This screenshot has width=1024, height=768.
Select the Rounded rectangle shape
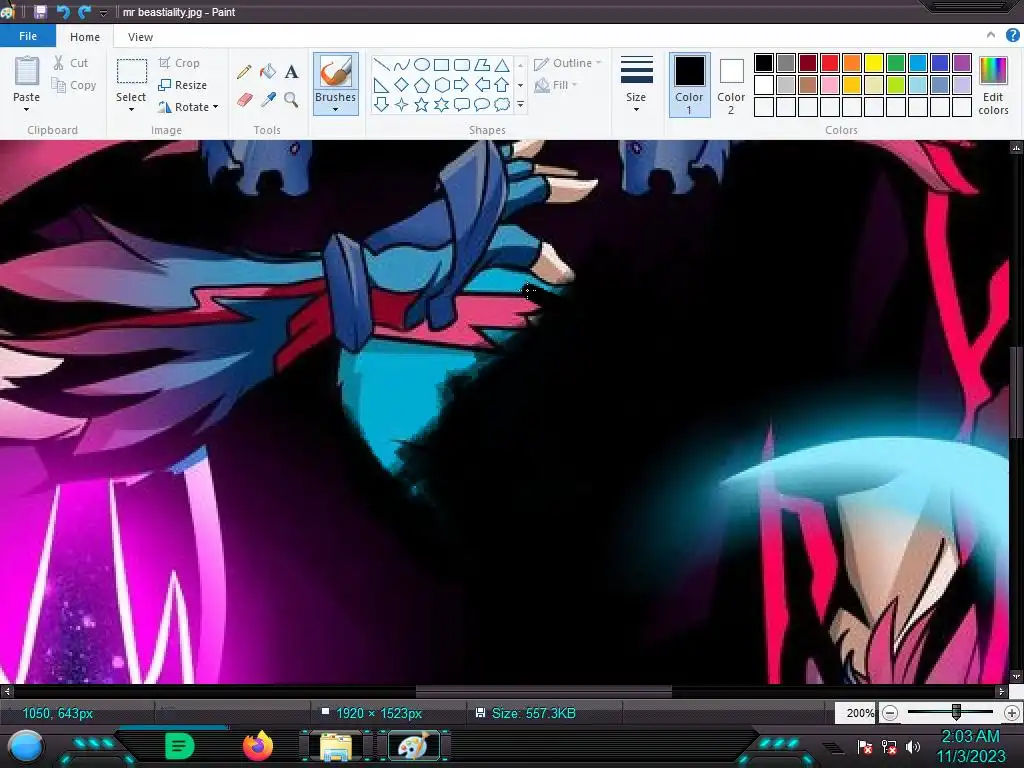click(462, 65)
